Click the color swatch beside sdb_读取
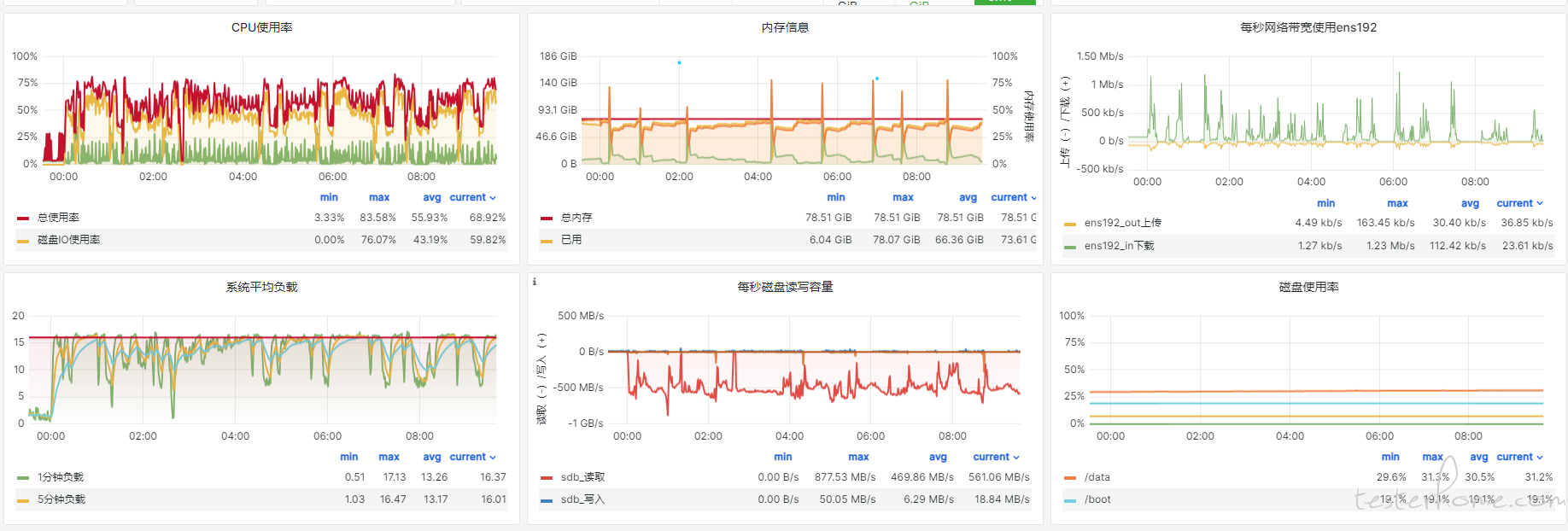 point(547,477)
